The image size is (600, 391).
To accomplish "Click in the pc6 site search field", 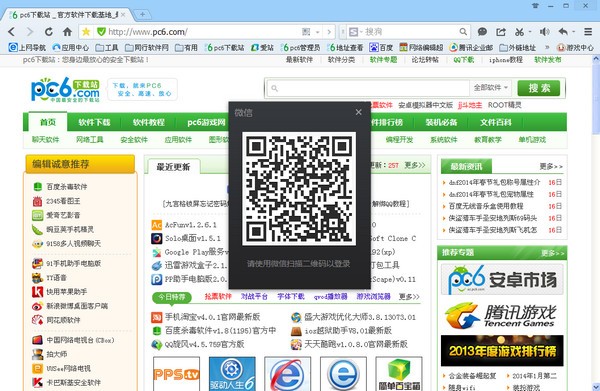I will tap(367, 88).
